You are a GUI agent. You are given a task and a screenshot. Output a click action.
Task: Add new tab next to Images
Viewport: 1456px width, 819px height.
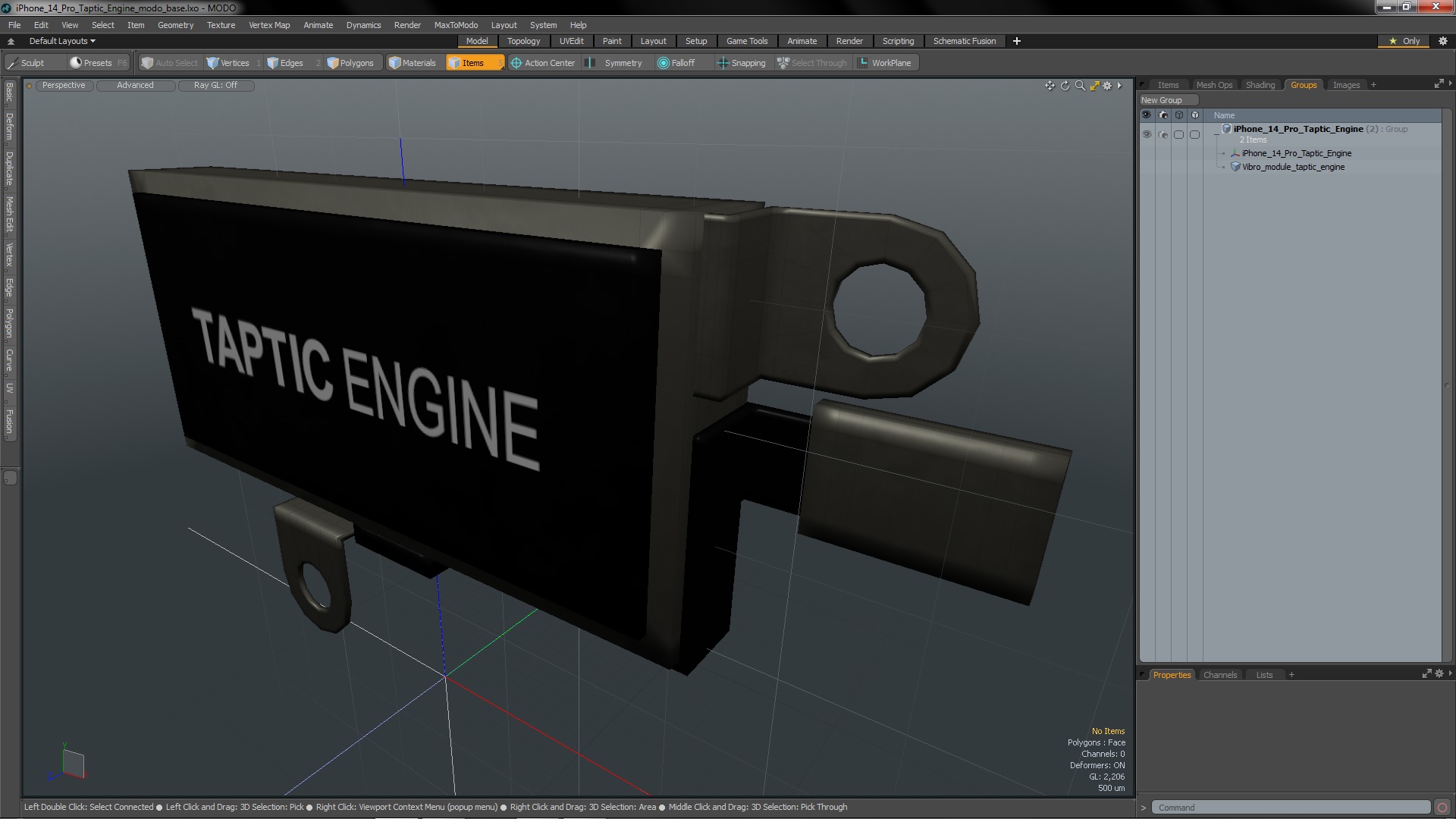click(1373, 85)
